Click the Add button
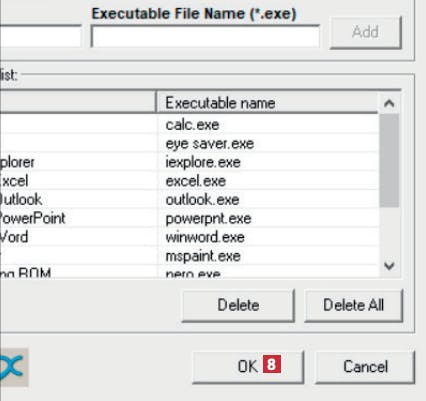 click(x=366, y=33)
